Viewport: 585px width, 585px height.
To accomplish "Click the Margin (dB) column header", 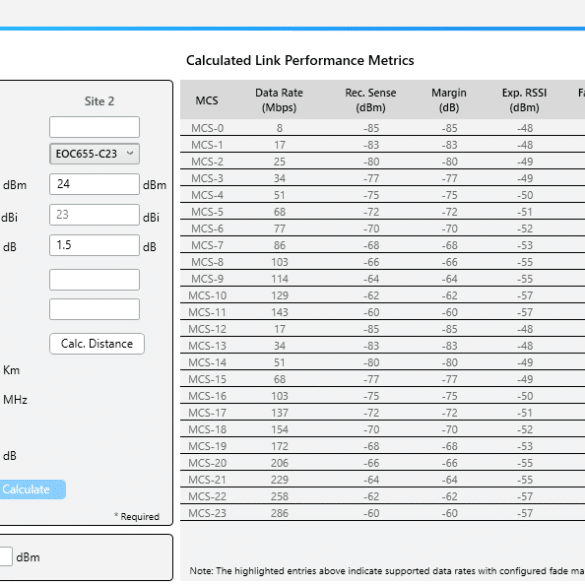I will 449,100.
